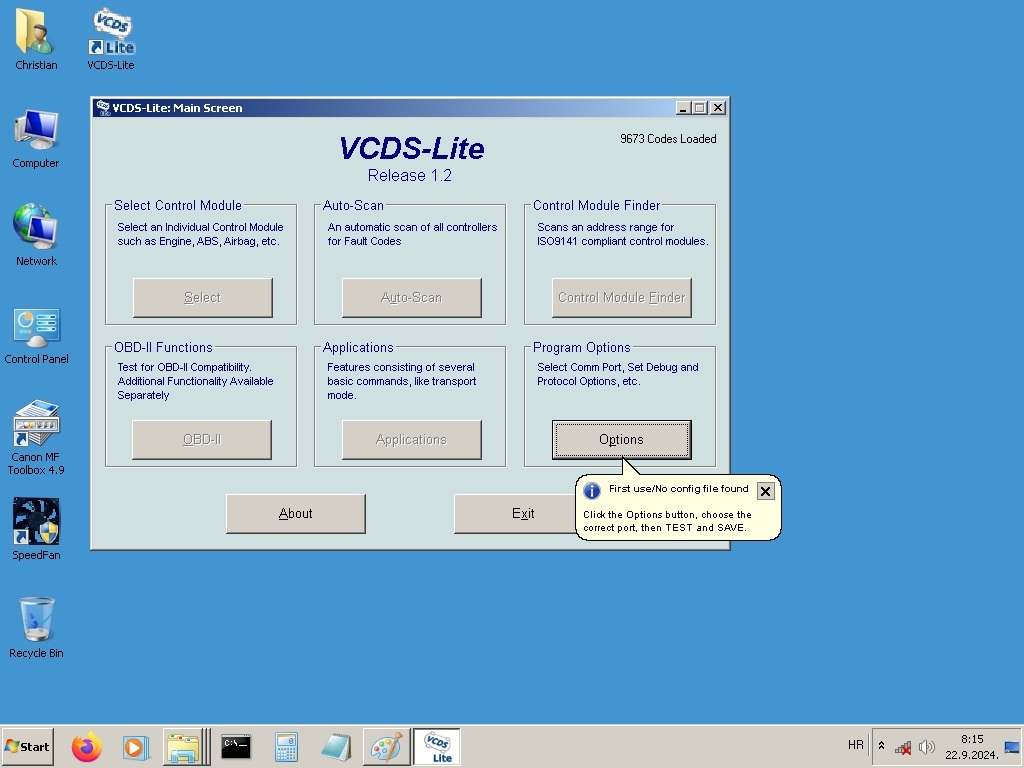1024x768 pixels.
Task: Switch to VCDS-Lite taskbar button
Action: [x=437, y=746]
